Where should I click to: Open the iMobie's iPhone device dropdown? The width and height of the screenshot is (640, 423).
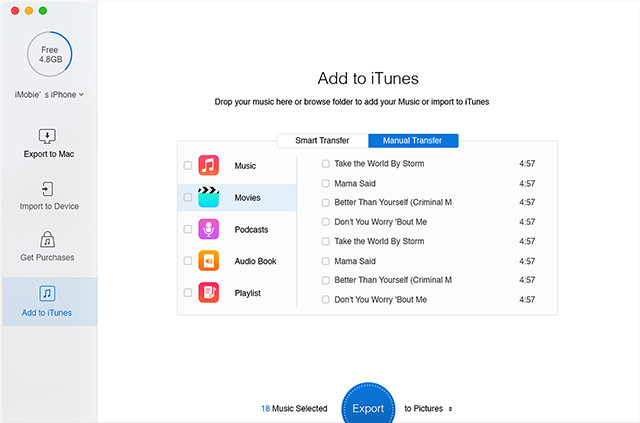tap(49, 95)
